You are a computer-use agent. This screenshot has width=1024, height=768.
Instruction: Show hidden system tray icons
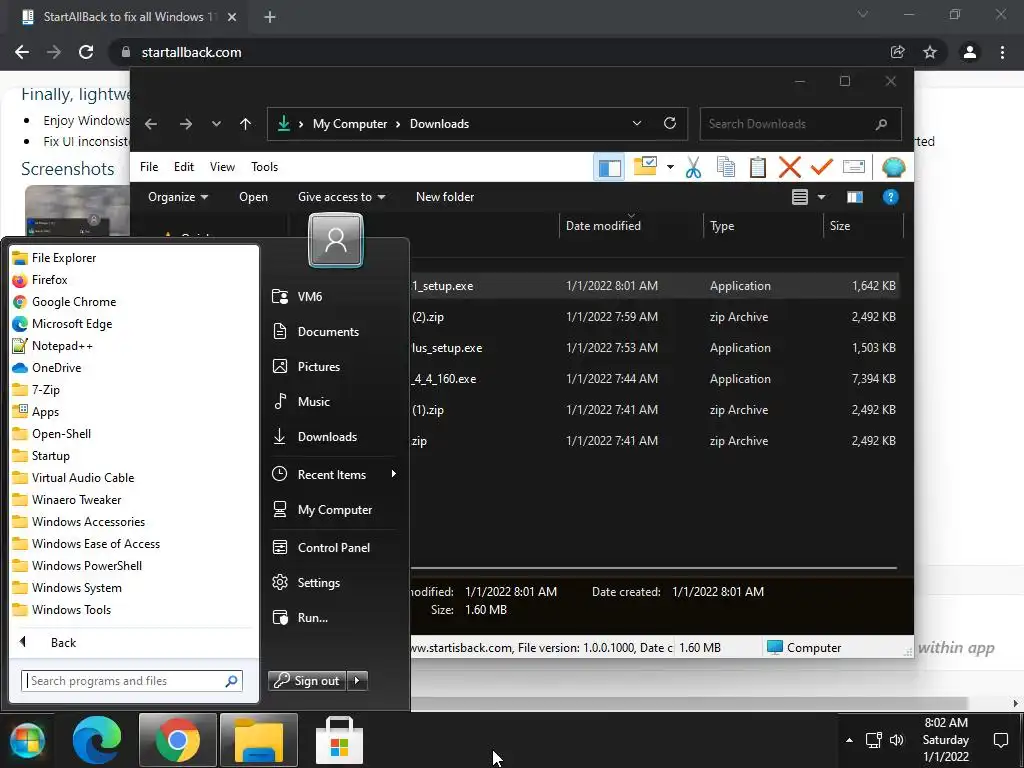(849, 741)
